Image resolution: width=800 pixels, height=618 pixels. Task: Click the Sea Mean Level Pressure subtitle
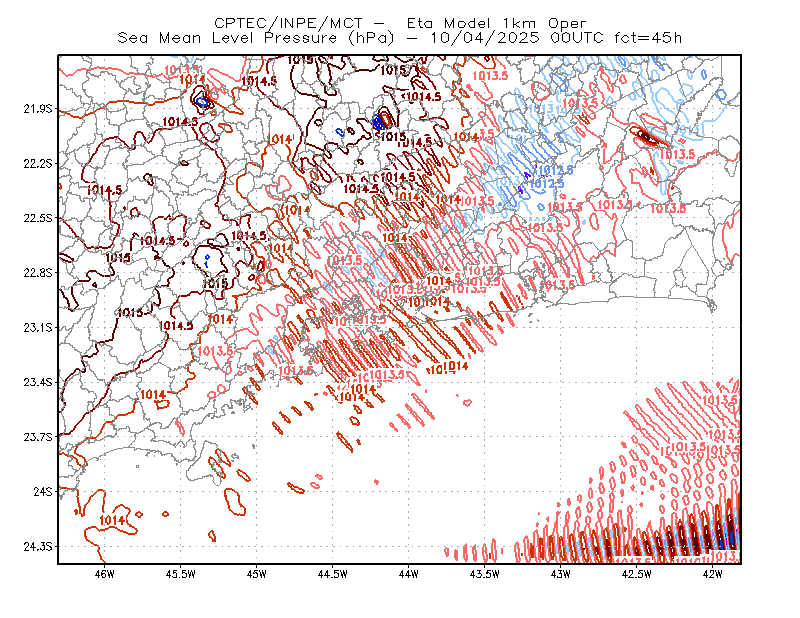[399, 38]
